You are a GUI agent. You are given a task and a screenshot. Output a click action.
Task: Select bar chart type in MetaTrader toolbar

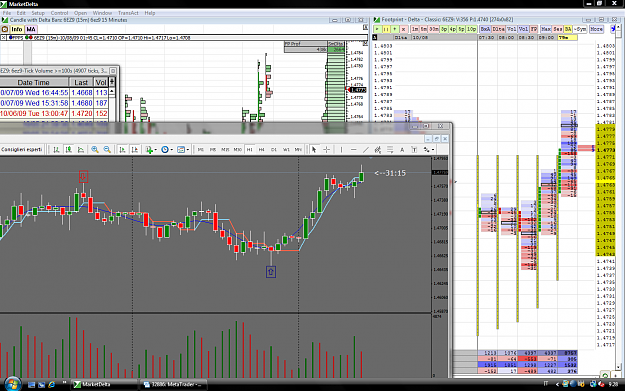pos(56,149)
